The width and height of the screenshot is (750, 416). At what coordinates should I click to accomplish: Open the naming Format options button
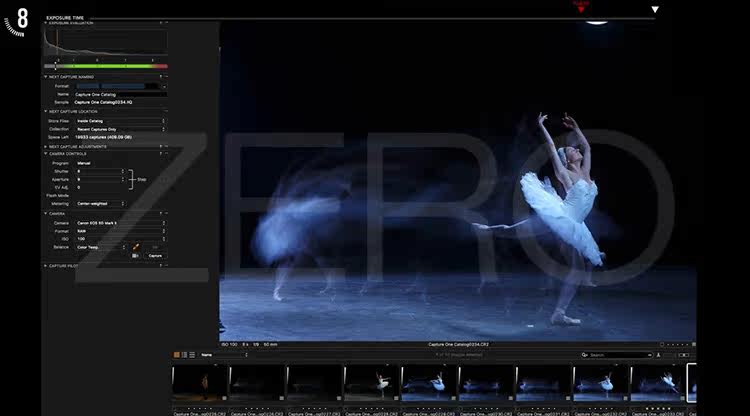click(x=164, y=87)
